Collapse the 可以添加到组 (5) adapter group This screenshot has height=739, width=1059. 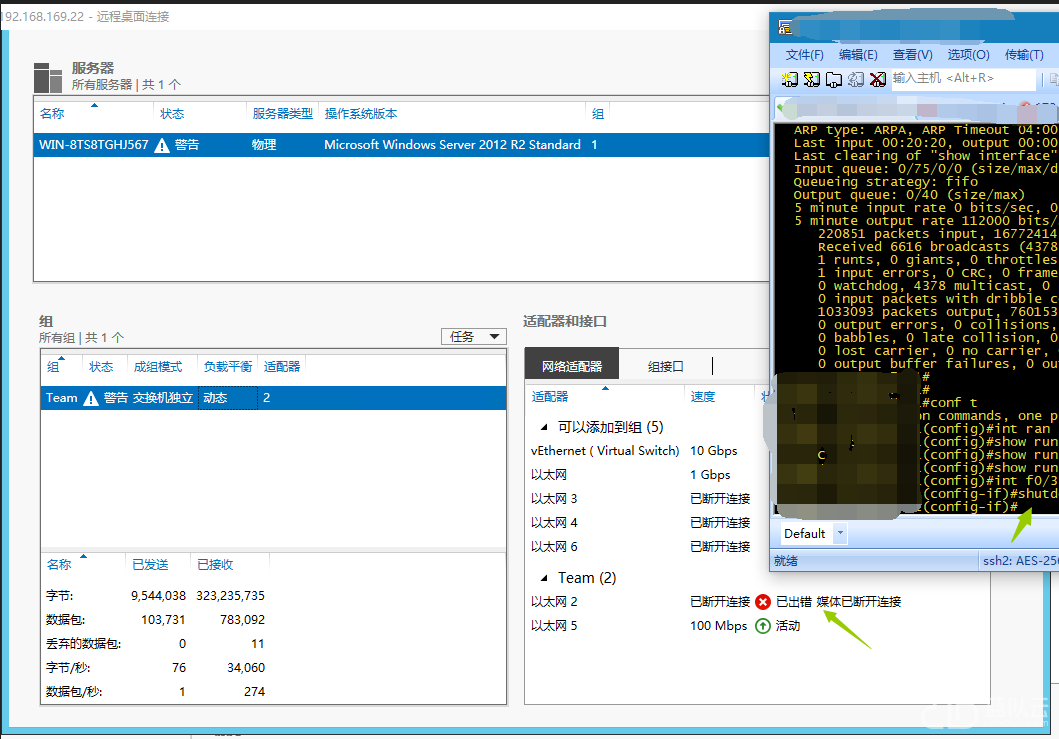(x=544, y=427)
